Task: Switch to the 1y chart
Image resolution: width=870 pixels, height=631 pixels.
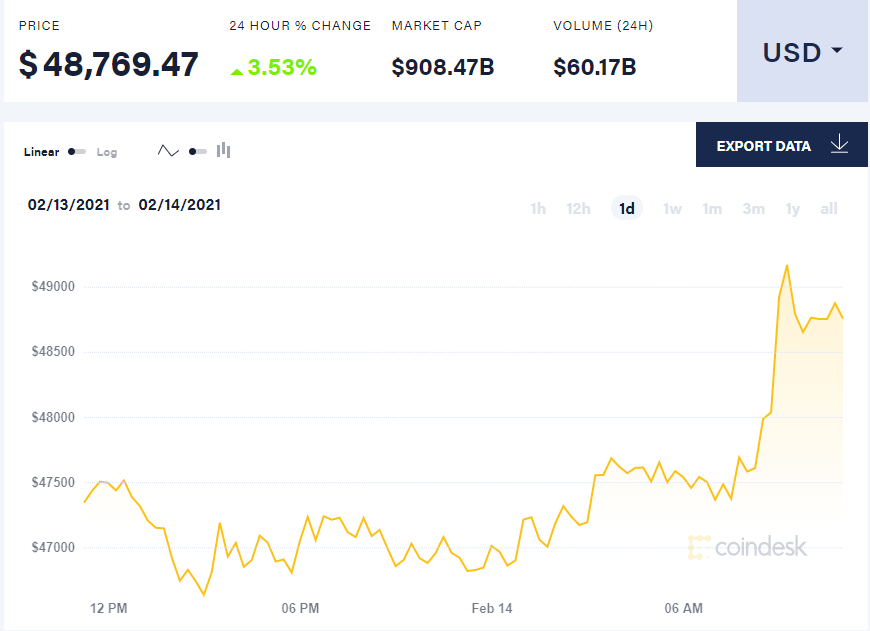Action: click(x=792, y=208)
